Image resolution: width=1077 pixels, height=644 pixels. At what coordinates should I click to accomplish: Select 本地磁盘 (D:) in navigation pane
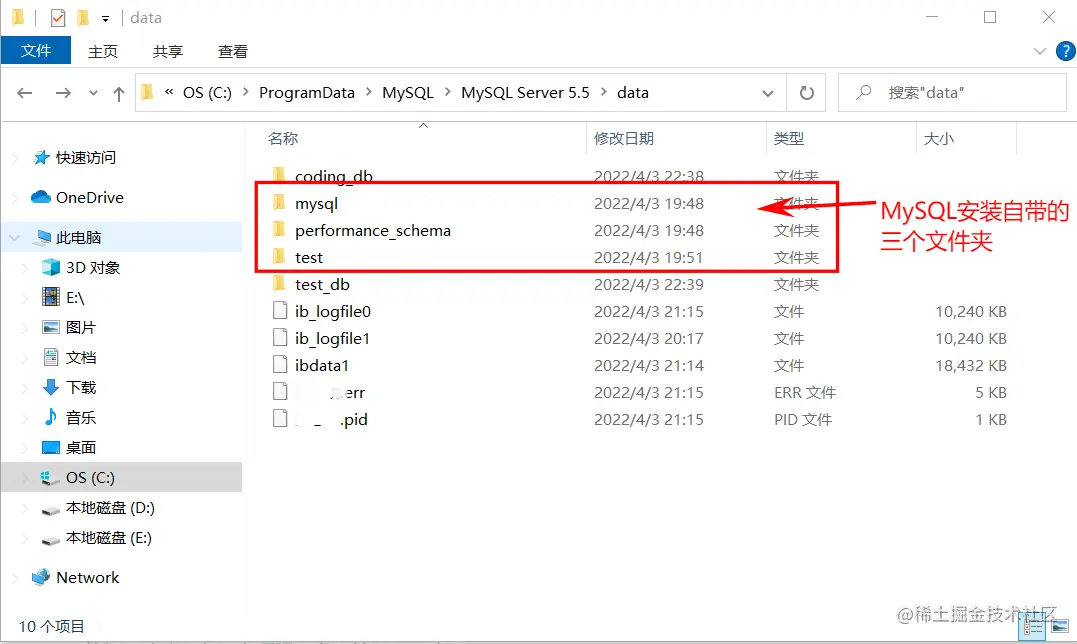pos(110,508)
